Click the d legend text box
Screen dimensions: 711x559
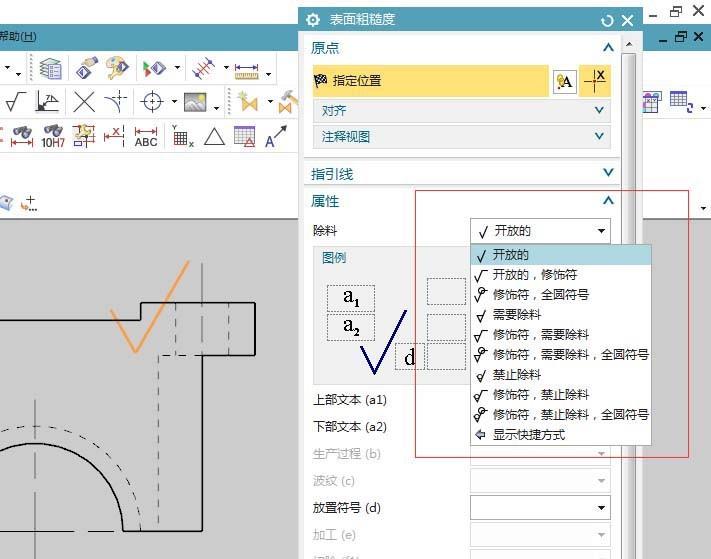pos(409,356)
